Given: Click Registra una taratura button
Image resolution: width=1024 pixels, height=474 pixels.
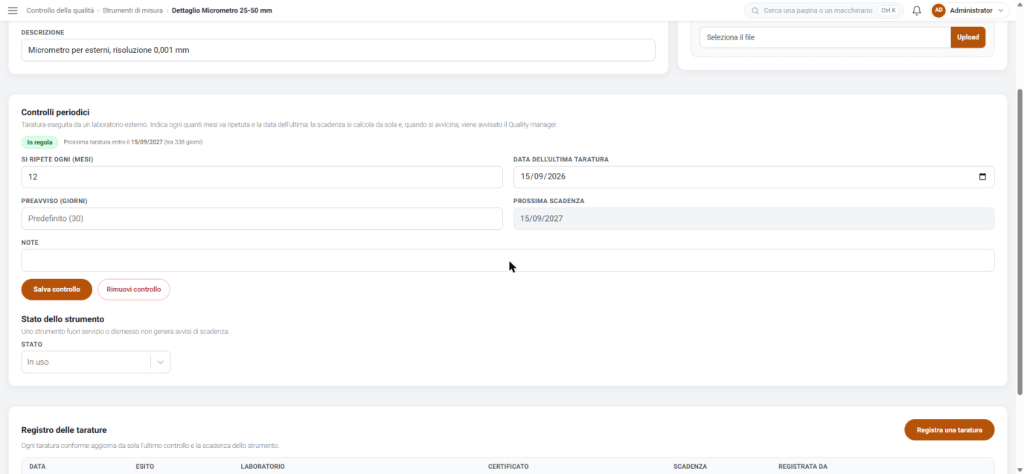Looking at the screenshot, I should coord(949,430).
